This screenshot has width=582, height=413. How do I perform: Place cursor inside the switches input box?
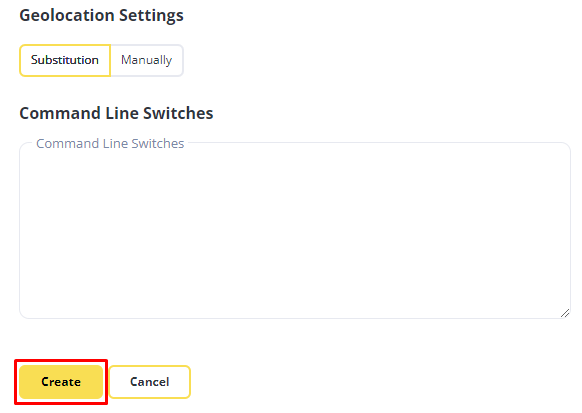point(295,230)
